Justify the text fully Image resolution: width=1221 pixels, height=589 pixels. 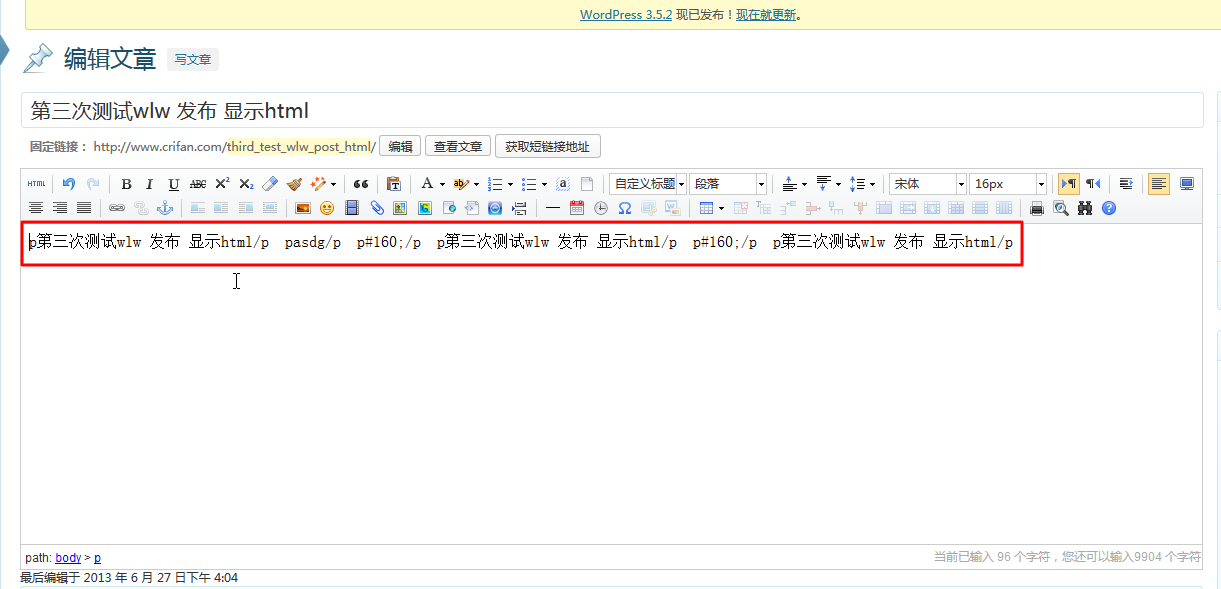point(84,208)
